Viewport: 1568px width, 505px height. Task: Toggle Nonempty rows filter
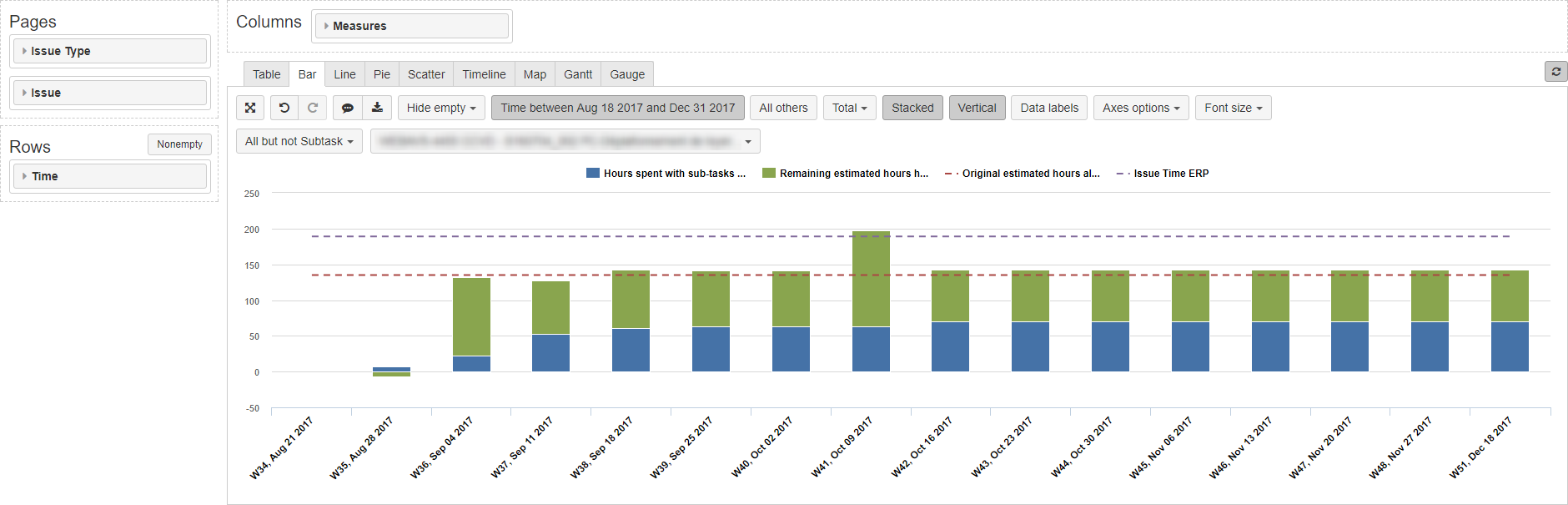click(179, 144)
